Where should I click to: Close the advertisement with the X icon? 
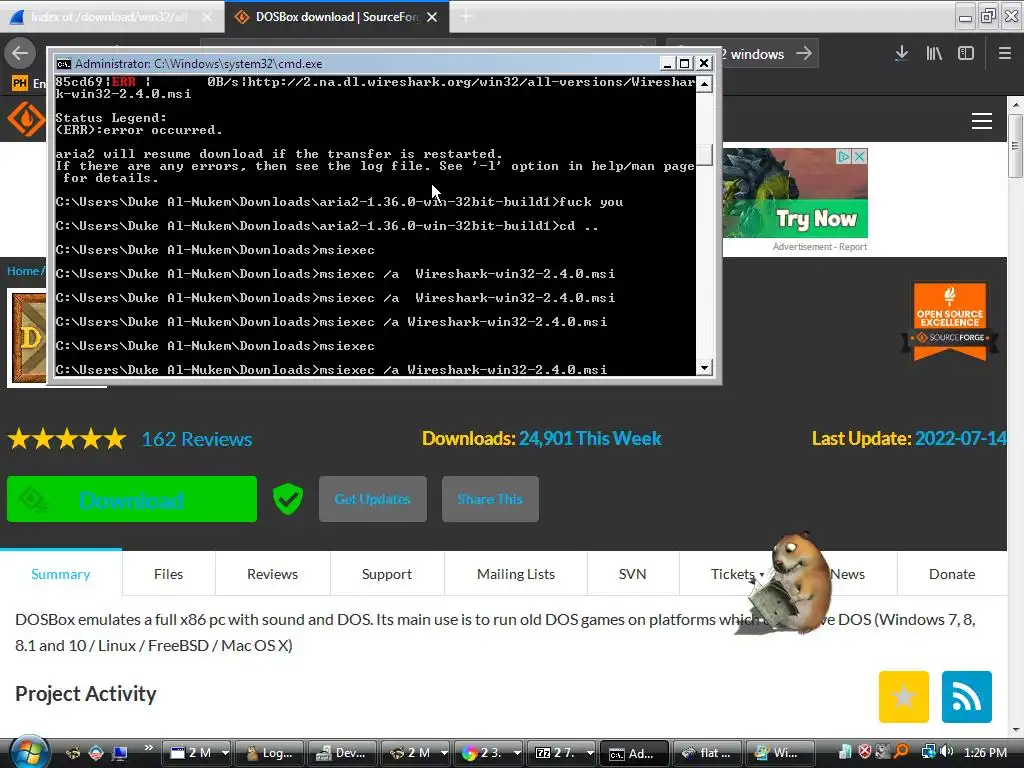(859, 157)
